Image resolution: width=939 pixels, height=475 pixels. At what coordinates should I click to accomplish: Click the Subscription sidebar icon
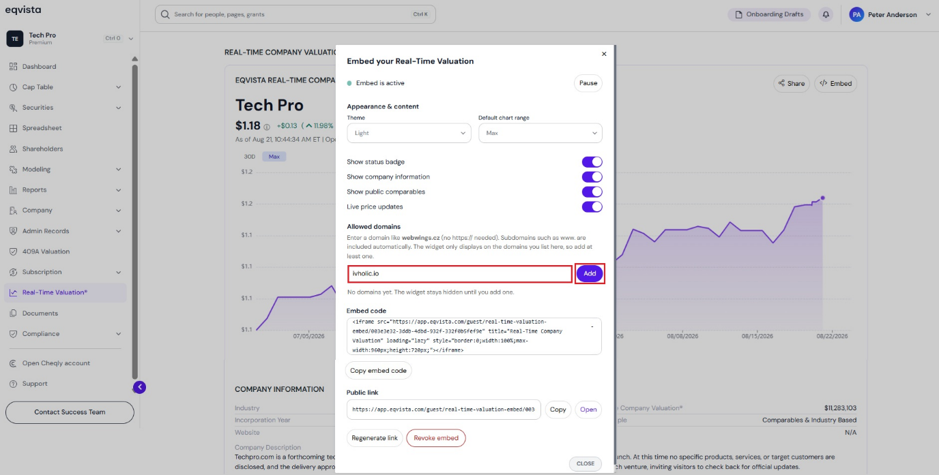click(13, 272)
